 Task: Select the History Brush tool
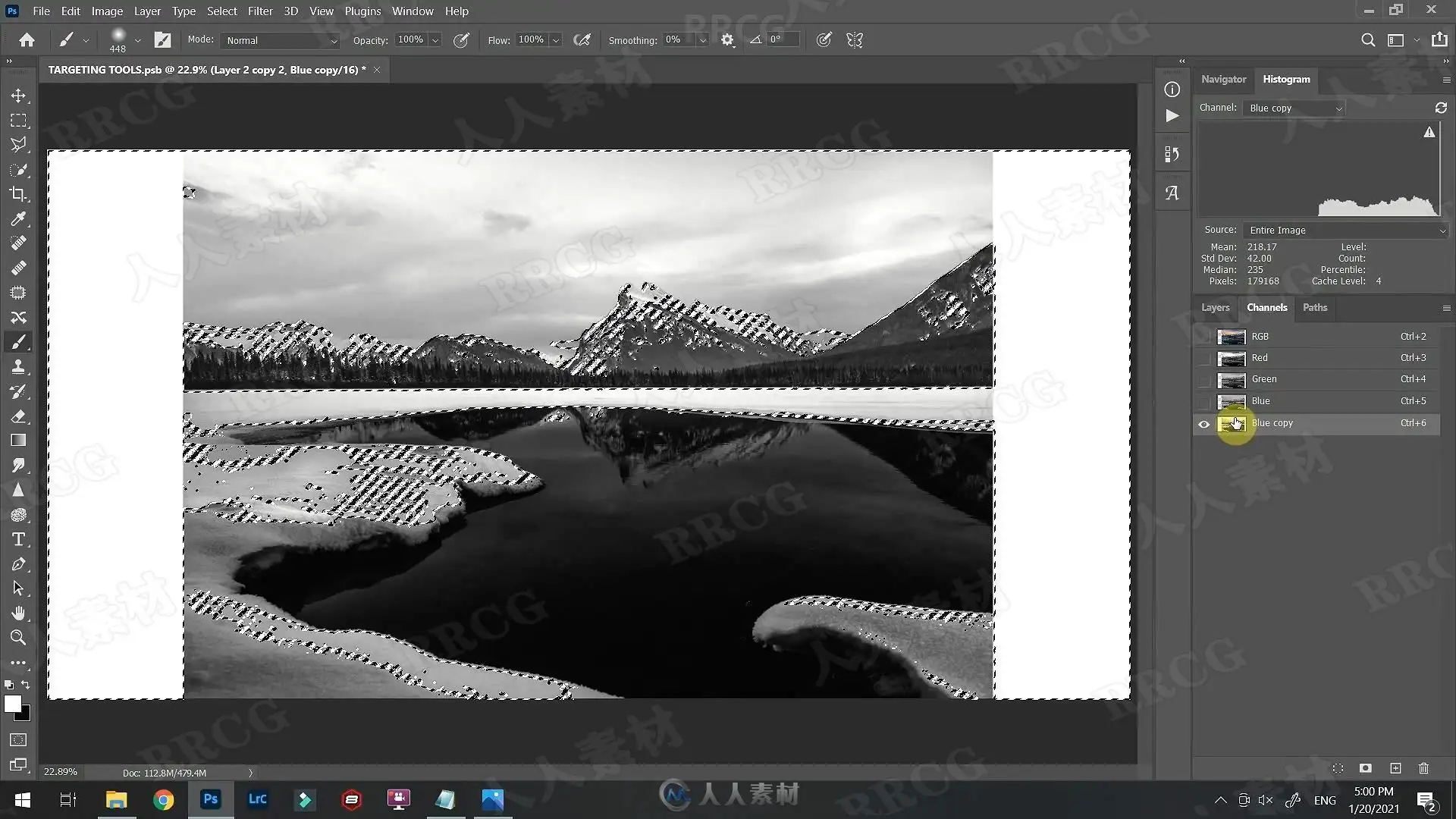[18, 391]
